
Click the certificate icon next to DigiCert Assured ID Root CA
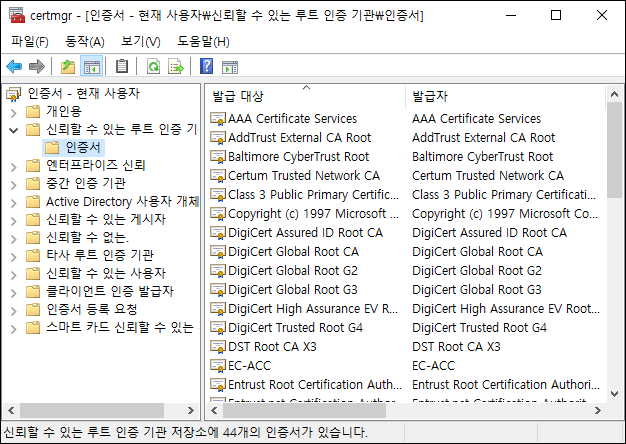coord(218,233)
